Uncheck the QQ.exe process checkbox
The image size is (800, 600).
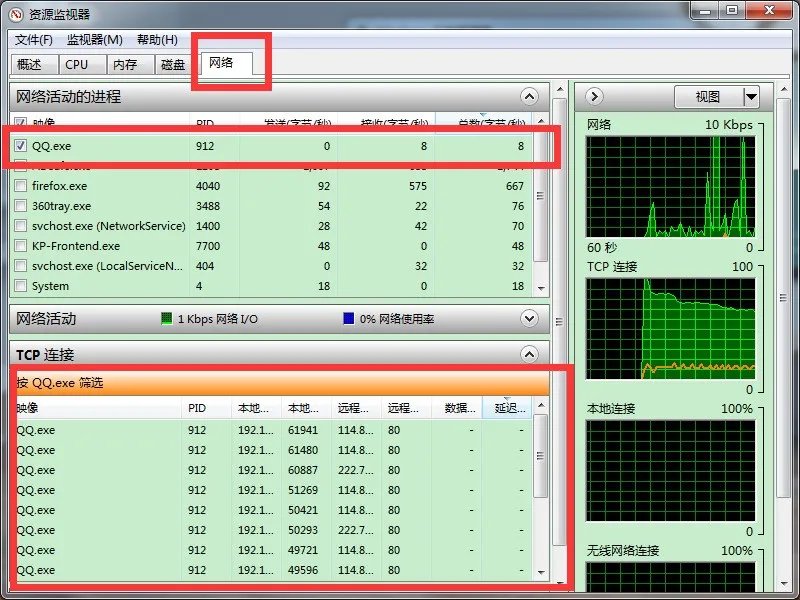[22, 146]
